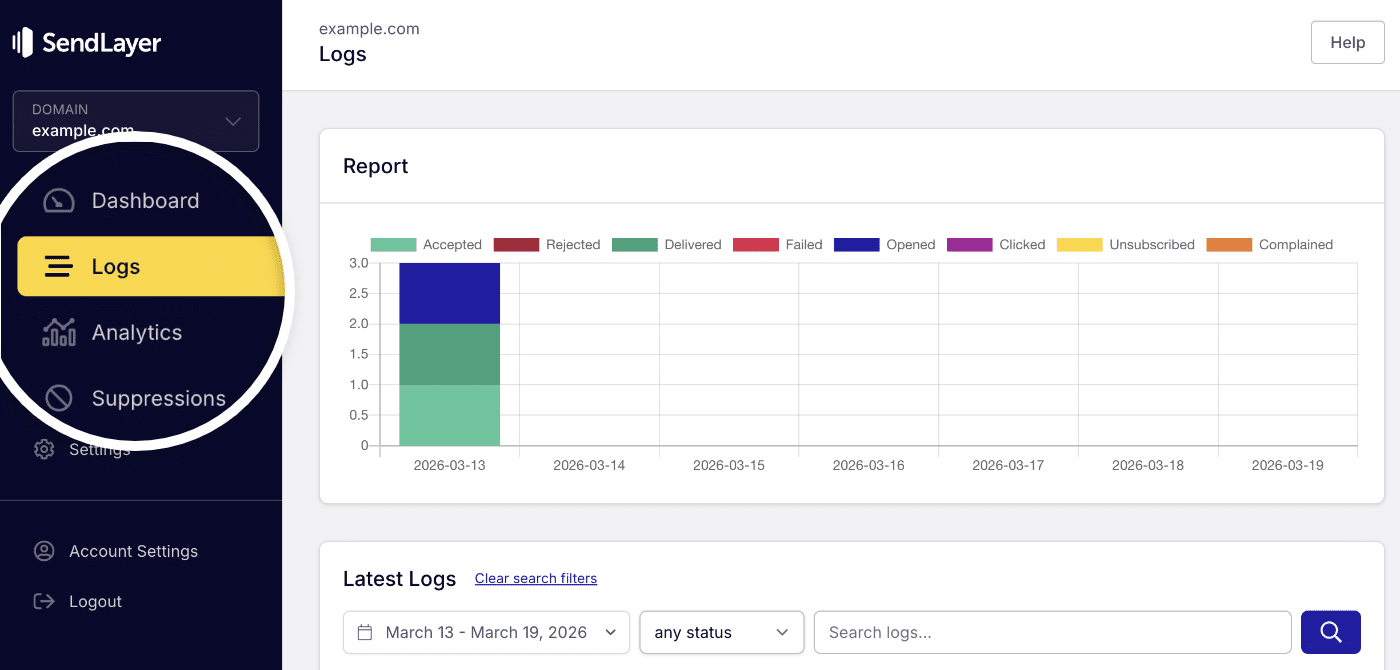Click the Clear search filters link
The width and height of the screenshot is (1400, 670).
[536, 579]
